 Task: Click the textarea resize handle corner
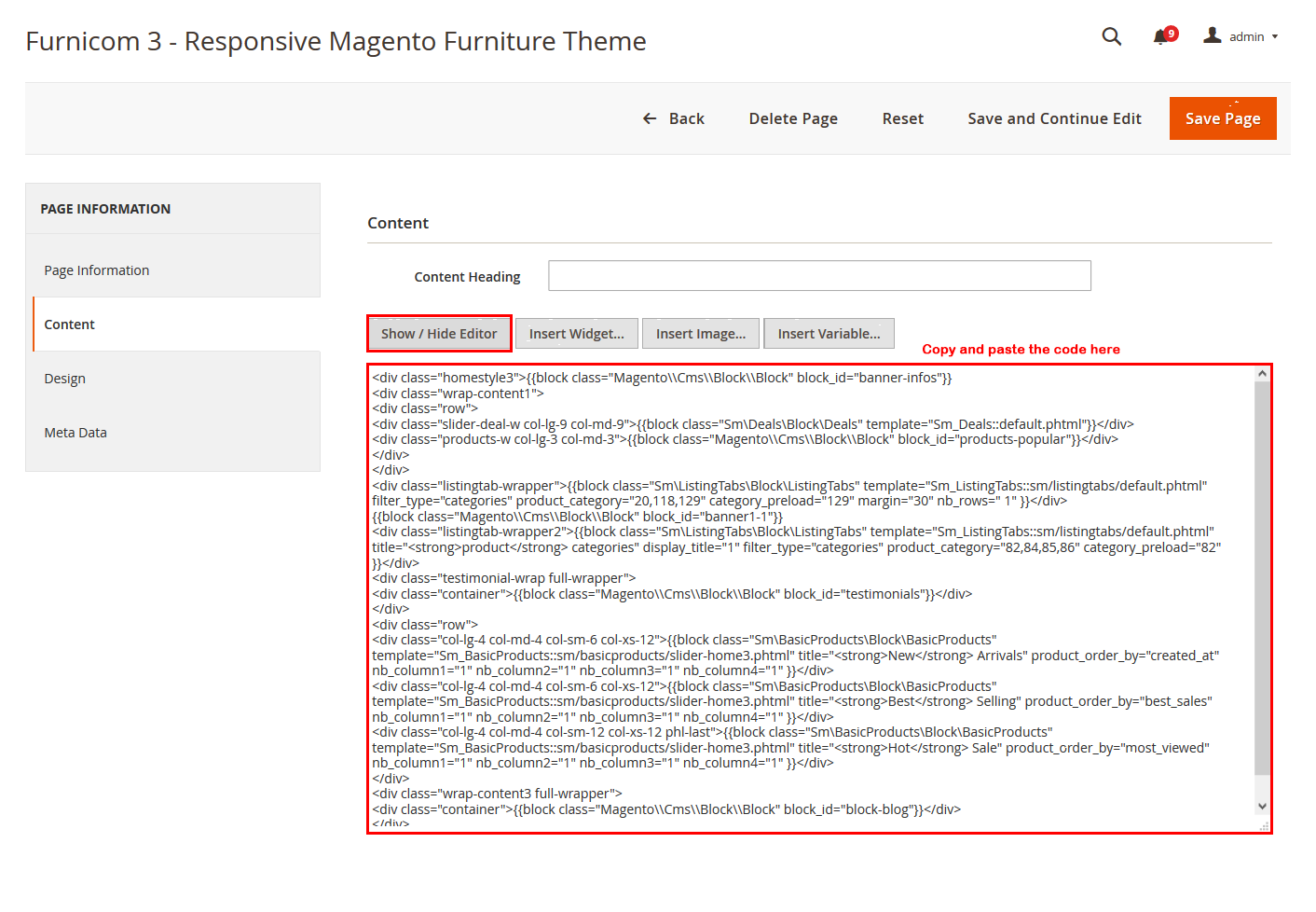pos(1264,825)
